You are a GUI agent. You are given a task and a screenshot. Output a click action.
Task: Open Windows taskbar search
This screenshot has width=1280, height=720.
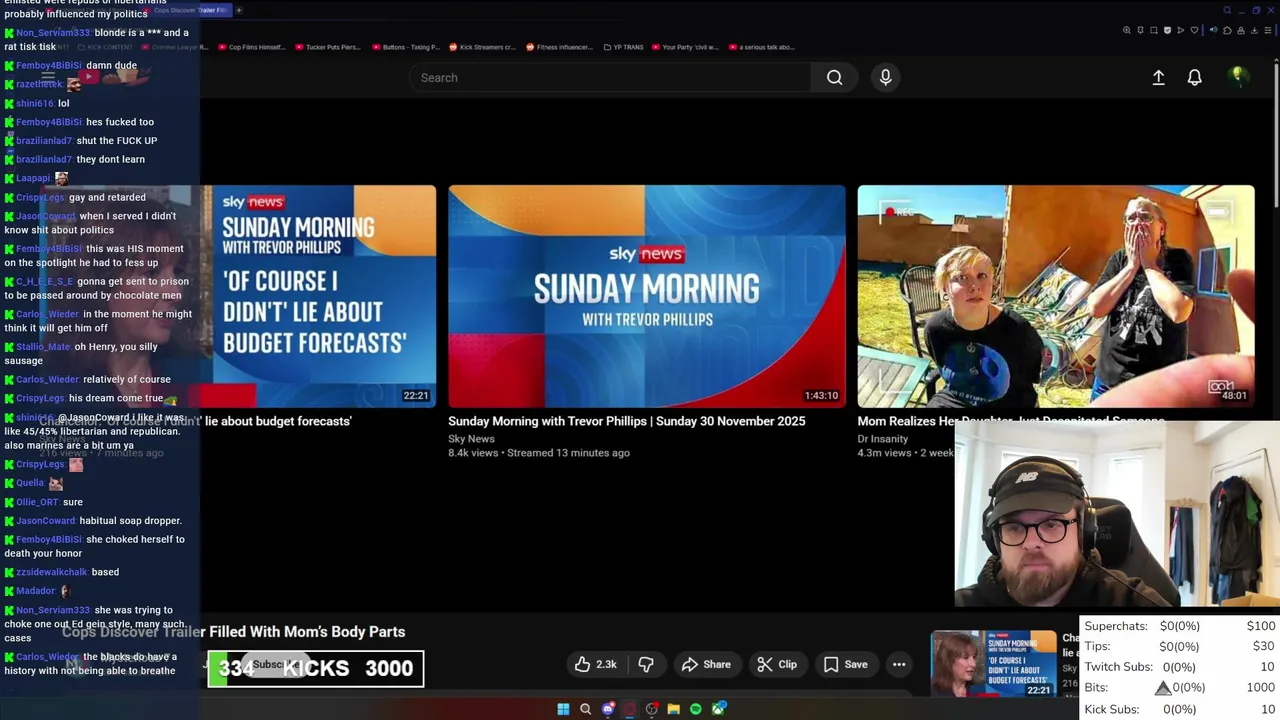click(585, 709)
